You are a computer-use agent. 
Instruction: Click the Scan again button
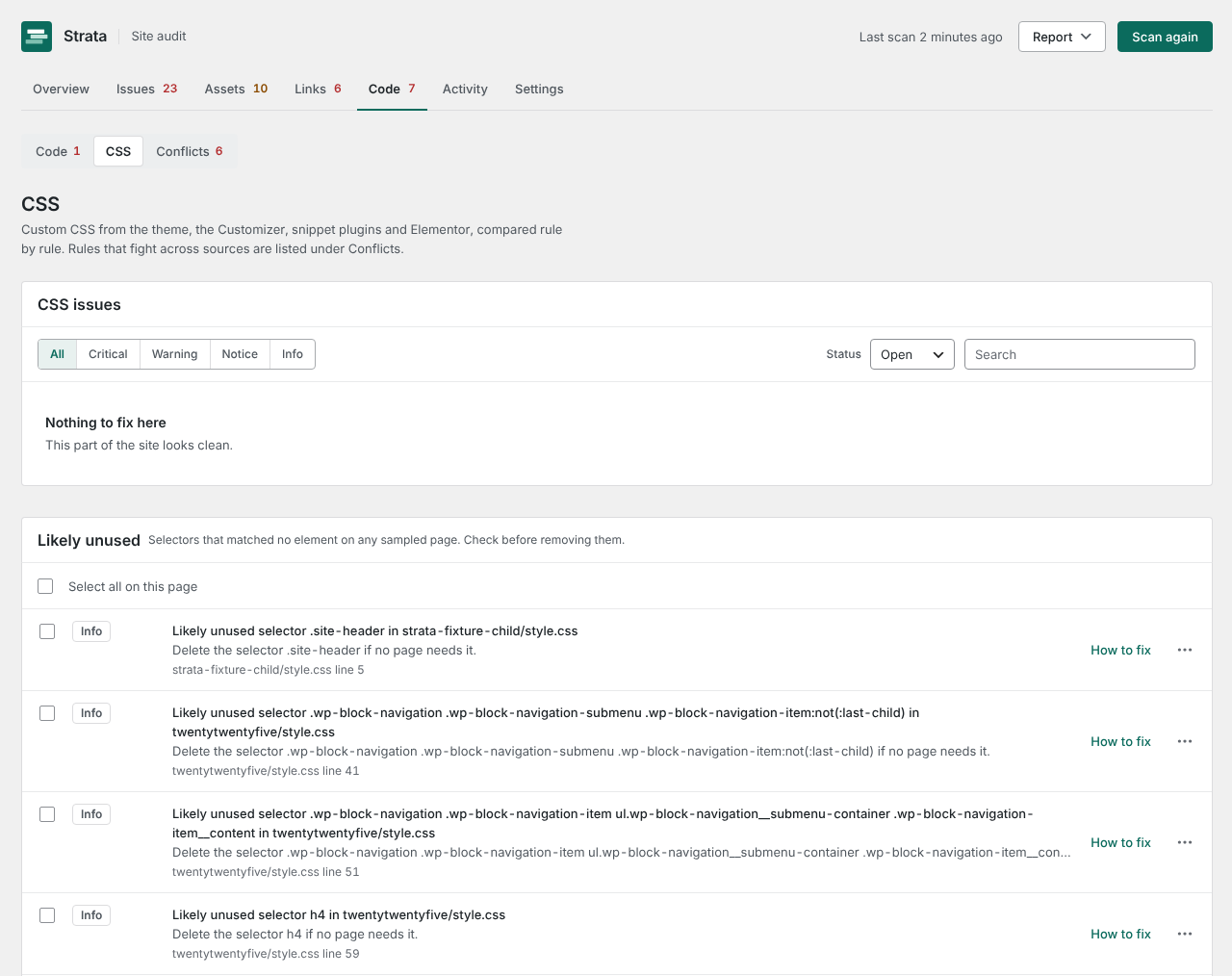click(x=1165, y=37)
